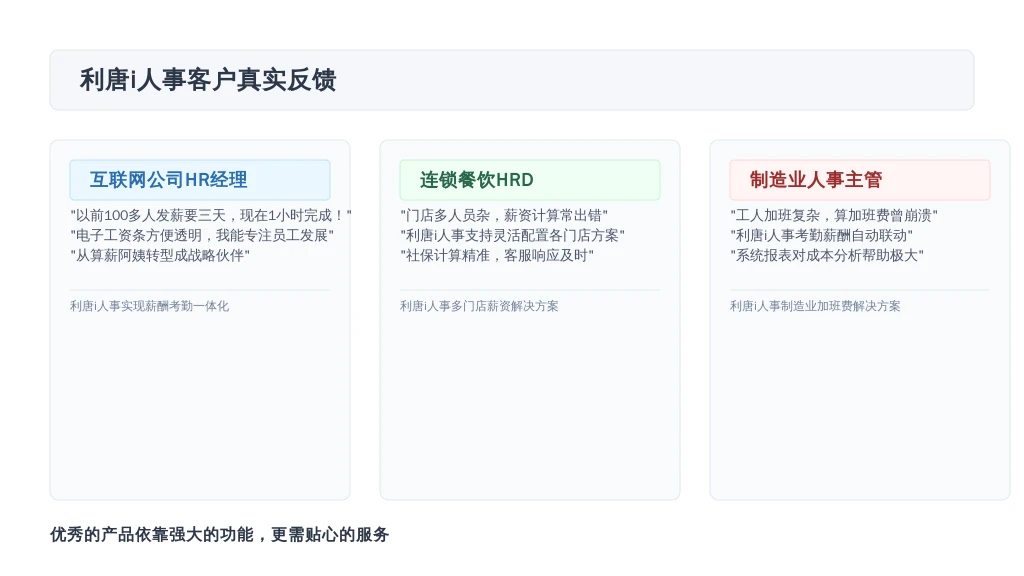
Task: Click the quote 利唐i人事考勤薪酬自动联动
Action: click(821, 235)
